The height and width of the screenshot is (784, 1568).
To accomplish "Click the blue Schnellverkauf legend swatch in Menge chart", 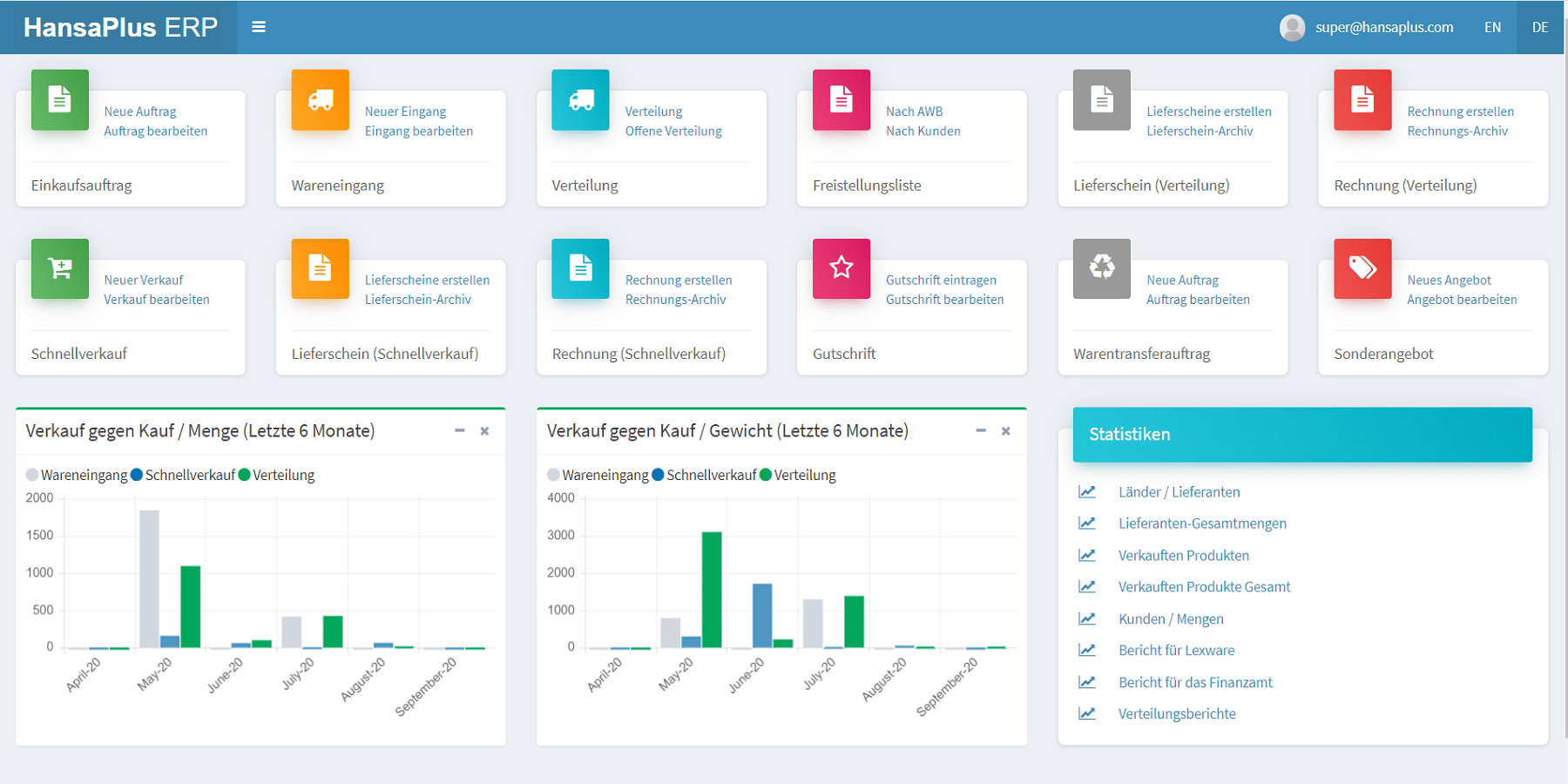I will (x=137, y=475).
